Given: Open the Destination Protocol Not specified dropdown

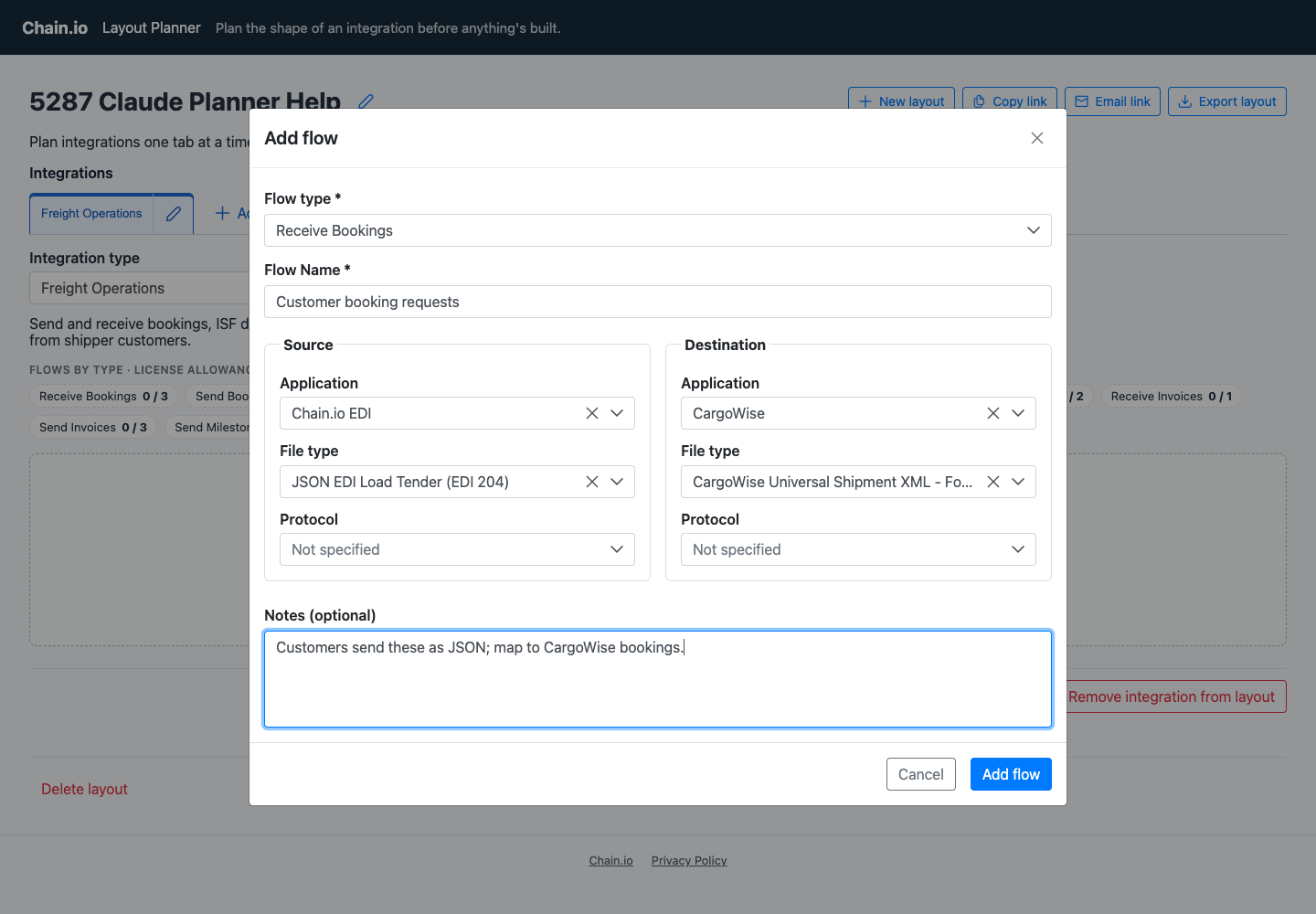Looking at the screenshot, I should [x=858, y=549].
